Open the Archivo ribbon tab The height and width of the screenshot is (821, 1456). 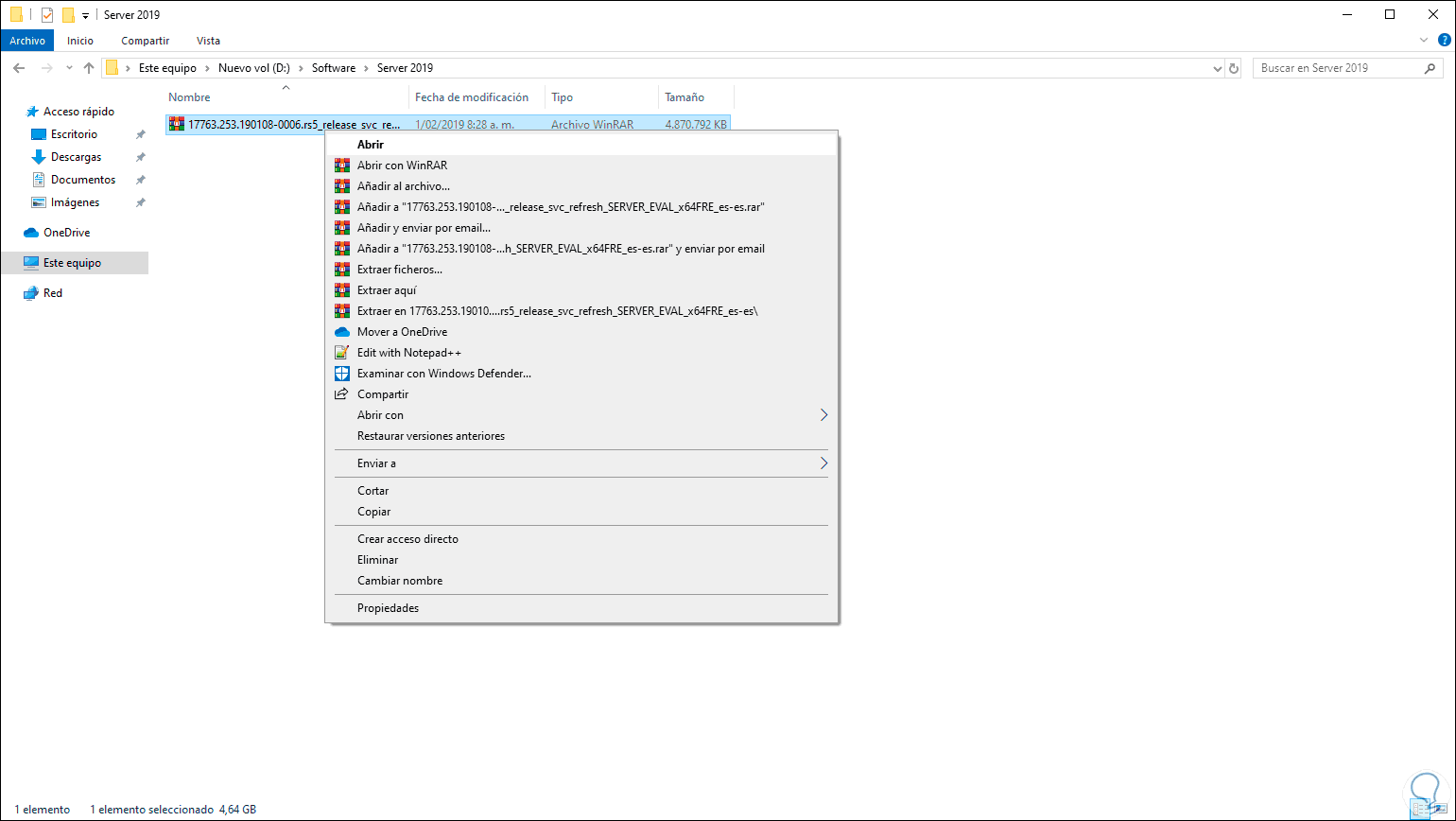(x=28, y=41)
